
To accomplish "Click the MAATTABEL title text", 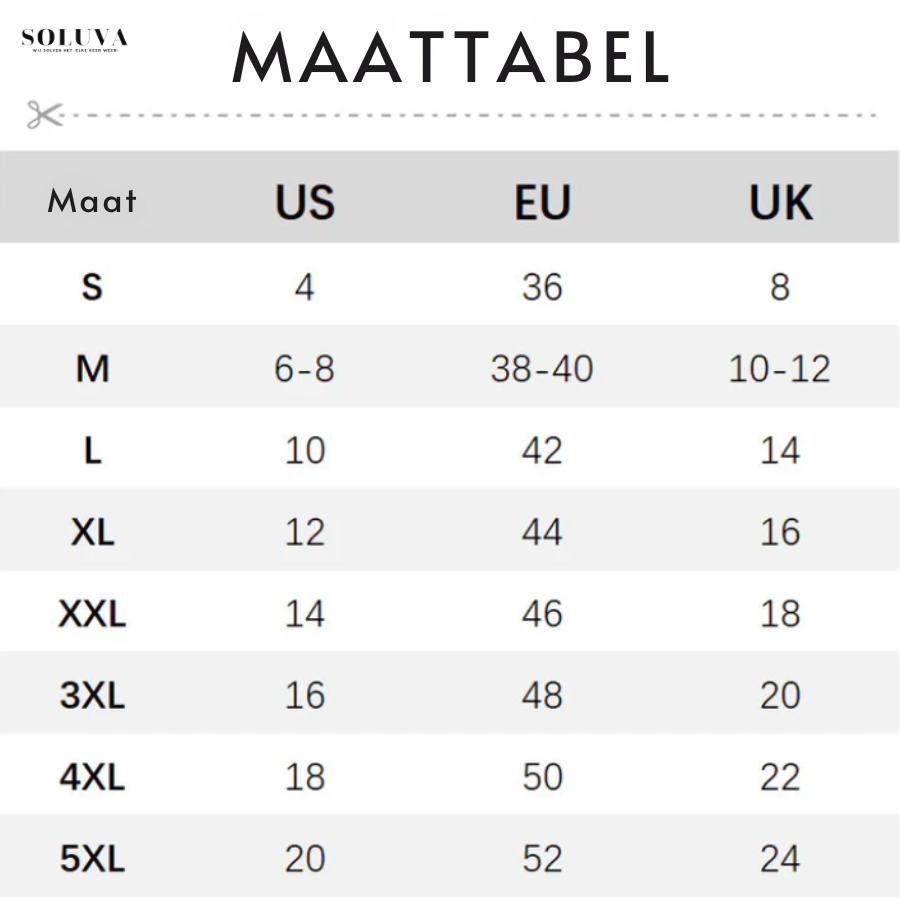I will point(450,59).
